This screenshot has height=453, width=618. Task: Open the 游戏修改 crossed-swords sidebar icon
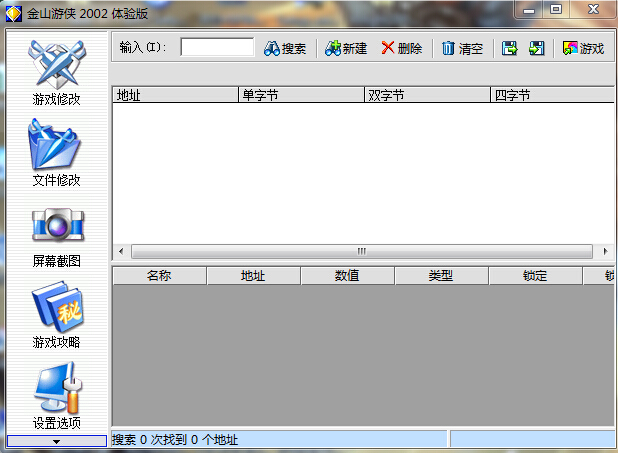pyautogui.click(x=57, y=72)
